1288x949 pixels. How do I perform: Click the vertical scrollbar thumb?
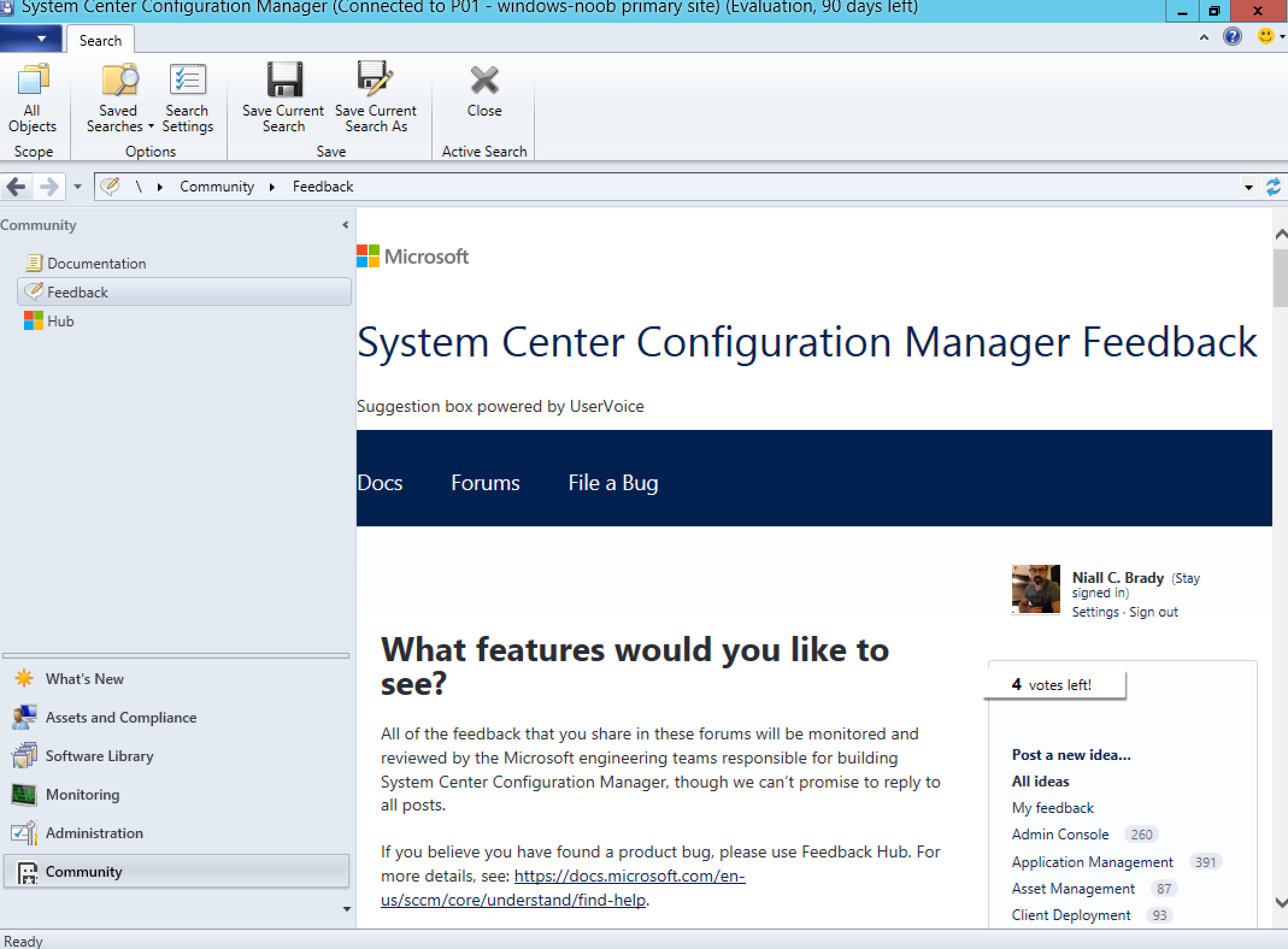point(1281,278)
